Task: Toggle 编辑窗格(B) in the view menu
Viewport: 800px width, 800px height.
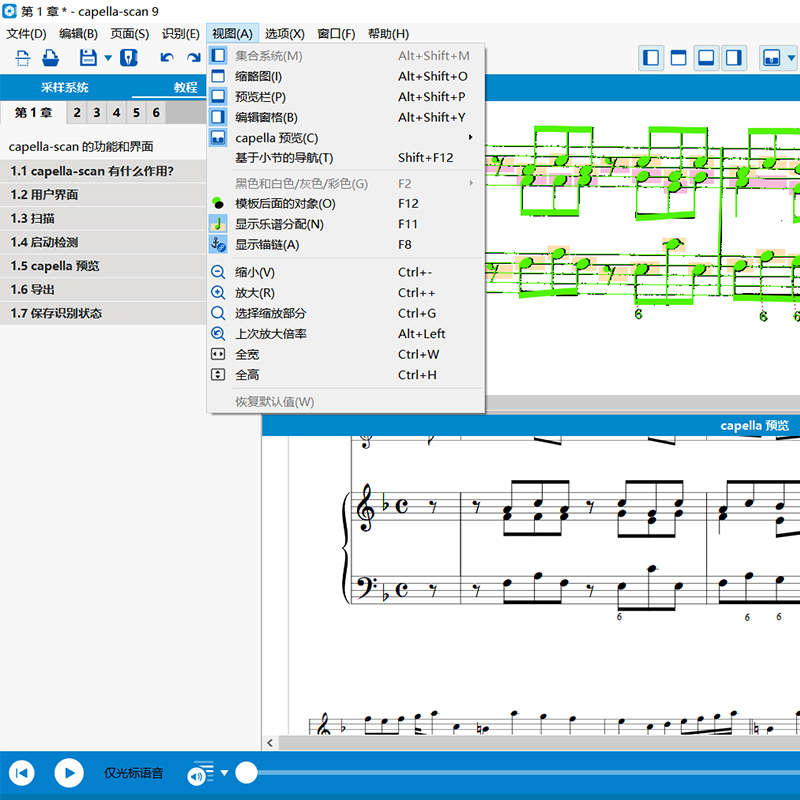Action: pos(345,117)
